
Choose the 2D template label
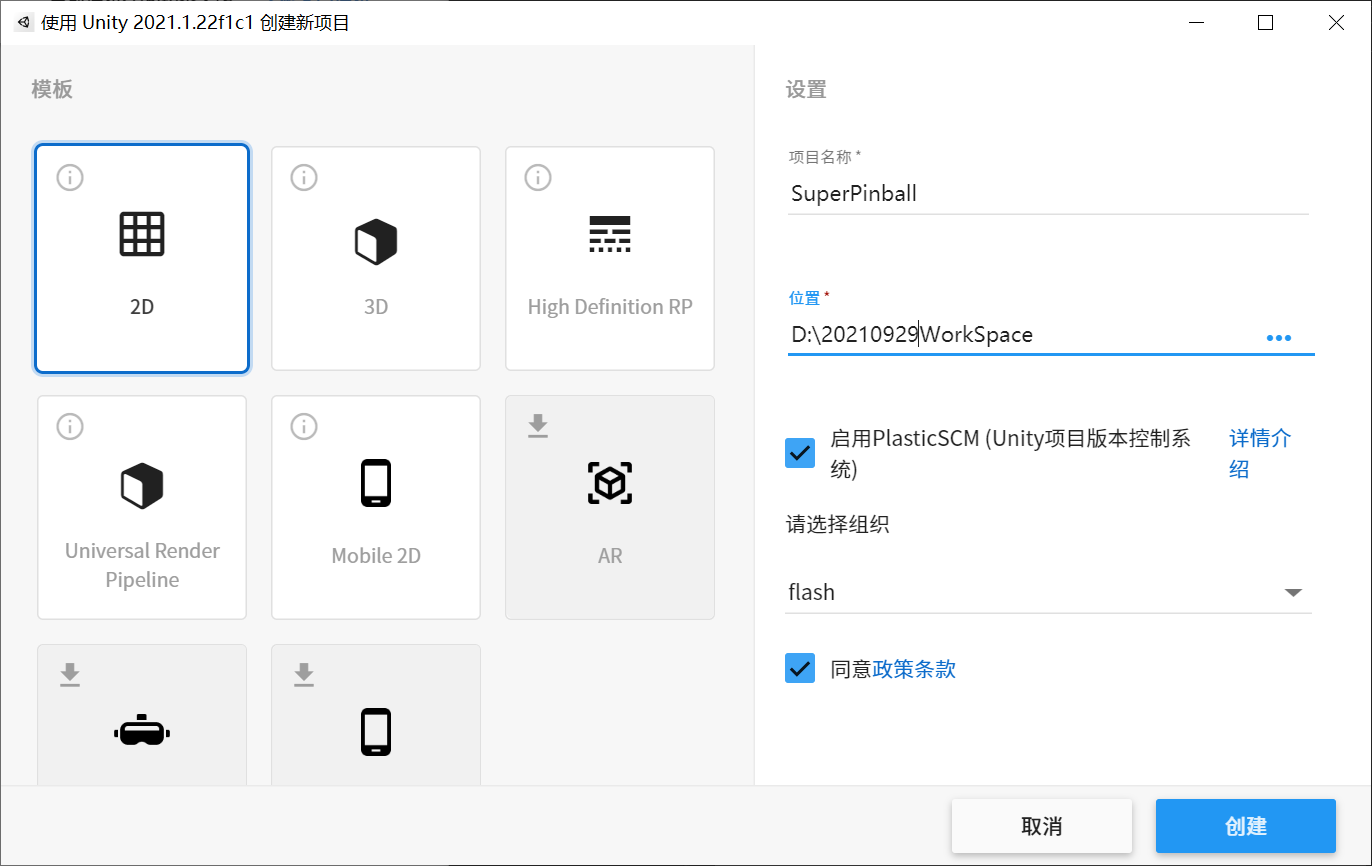(142, 307)
